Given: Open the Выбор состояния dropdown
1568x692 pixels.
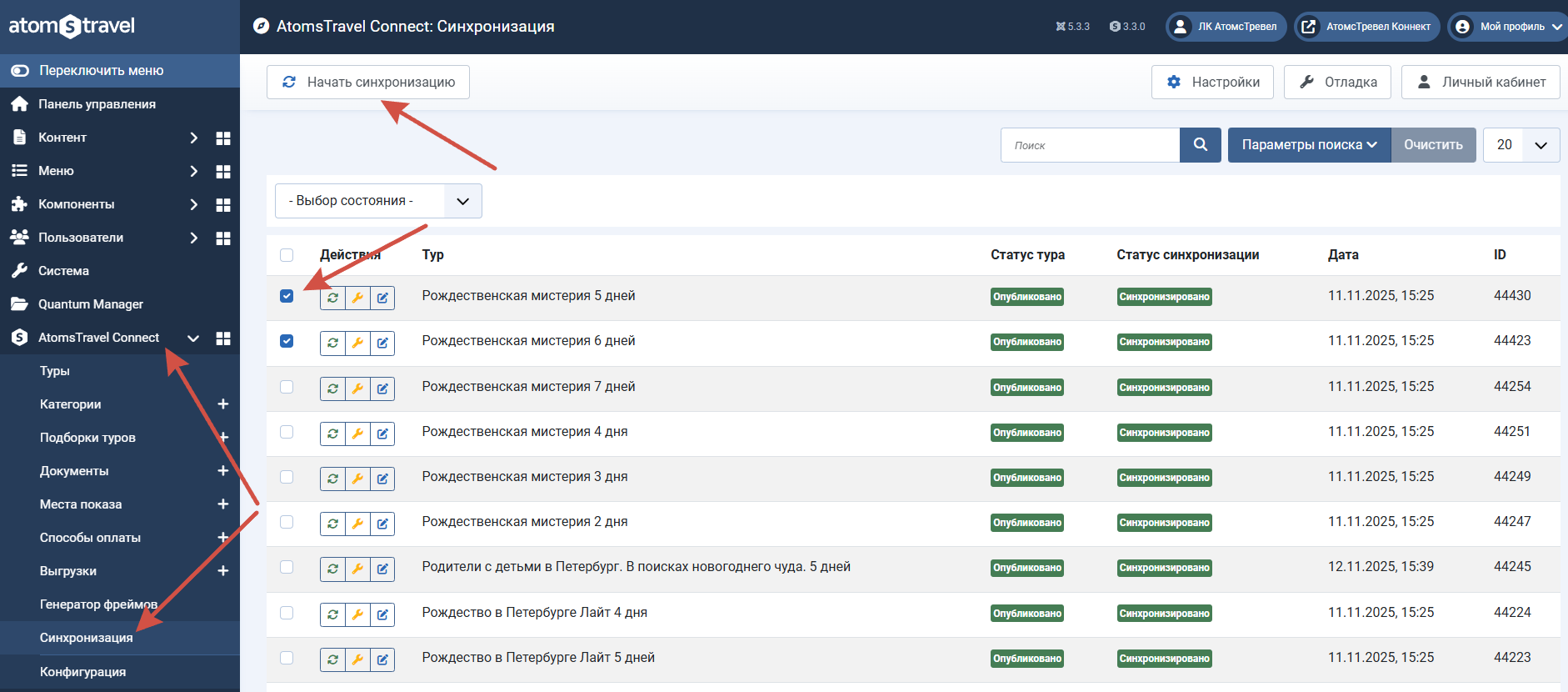Looking at the screenshot, I should [378, 201].
